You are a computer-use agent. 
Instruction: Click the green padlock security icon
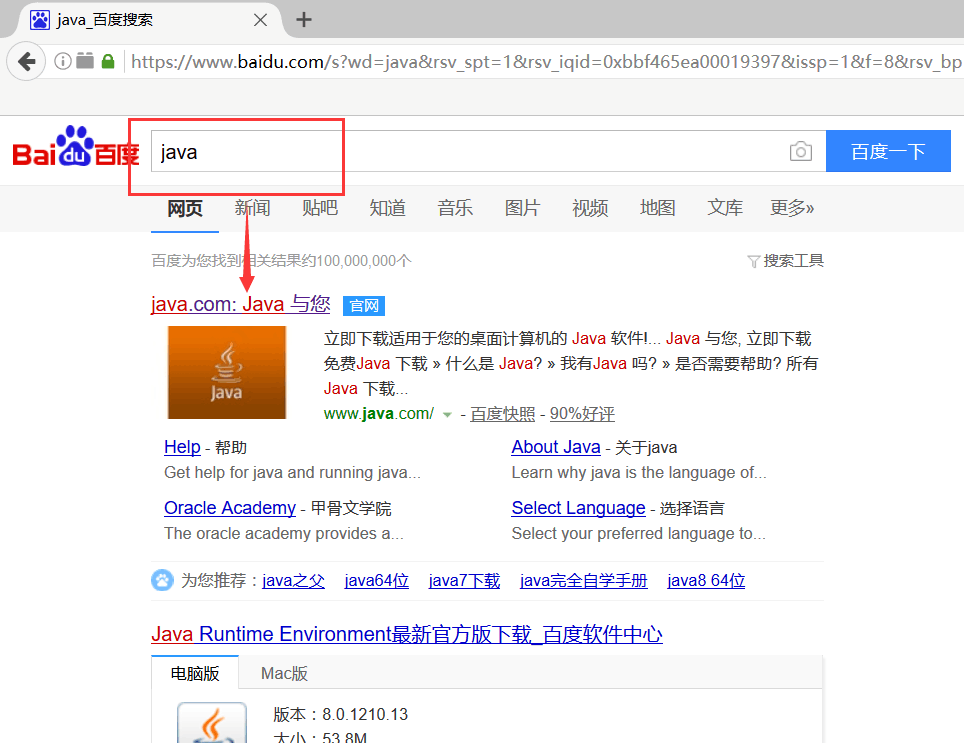click(x=108, y=61)
